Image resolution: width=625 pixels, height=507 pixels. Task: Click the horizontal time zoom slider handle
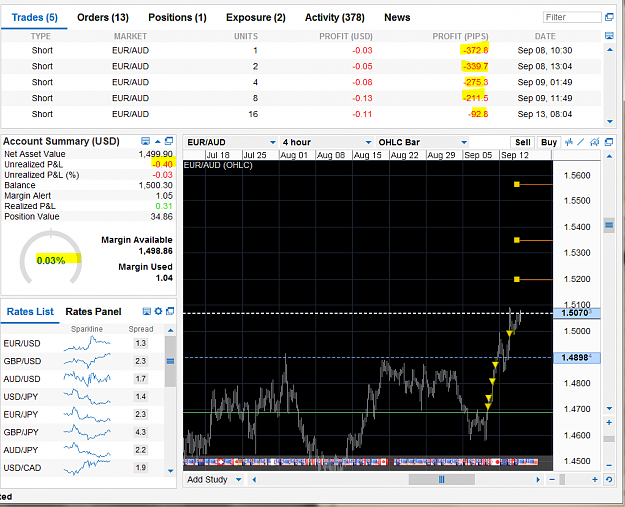point(562,479)
